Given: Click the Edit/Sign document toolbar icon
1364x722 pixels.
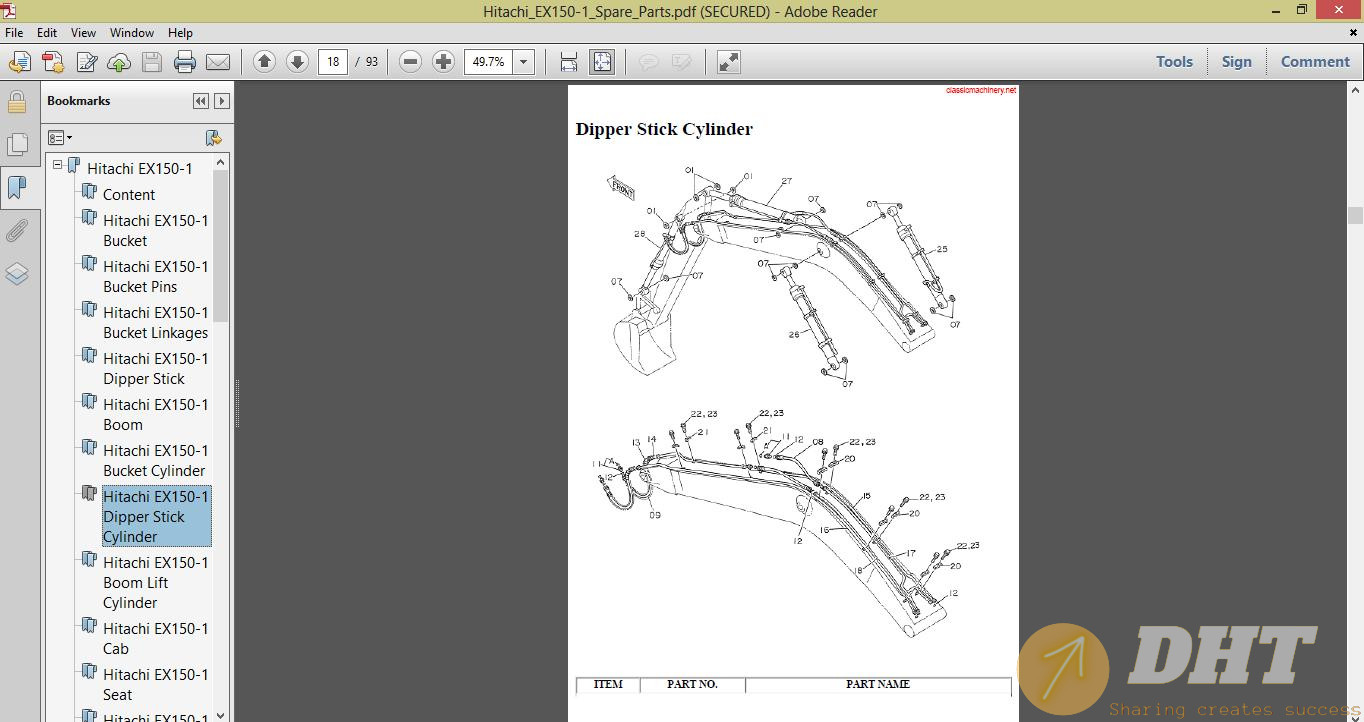Looking at the screenshot, I should 86,62.
